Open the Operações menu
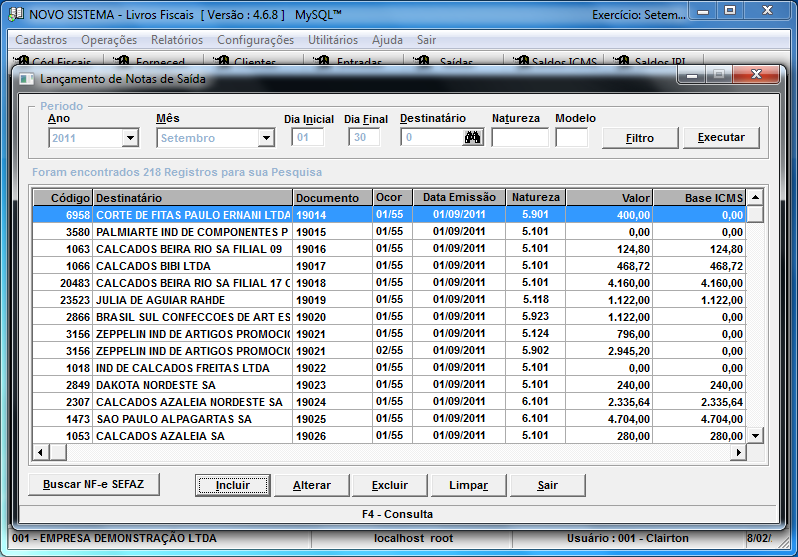The image size is (798, 557). (x=109, y=40)
